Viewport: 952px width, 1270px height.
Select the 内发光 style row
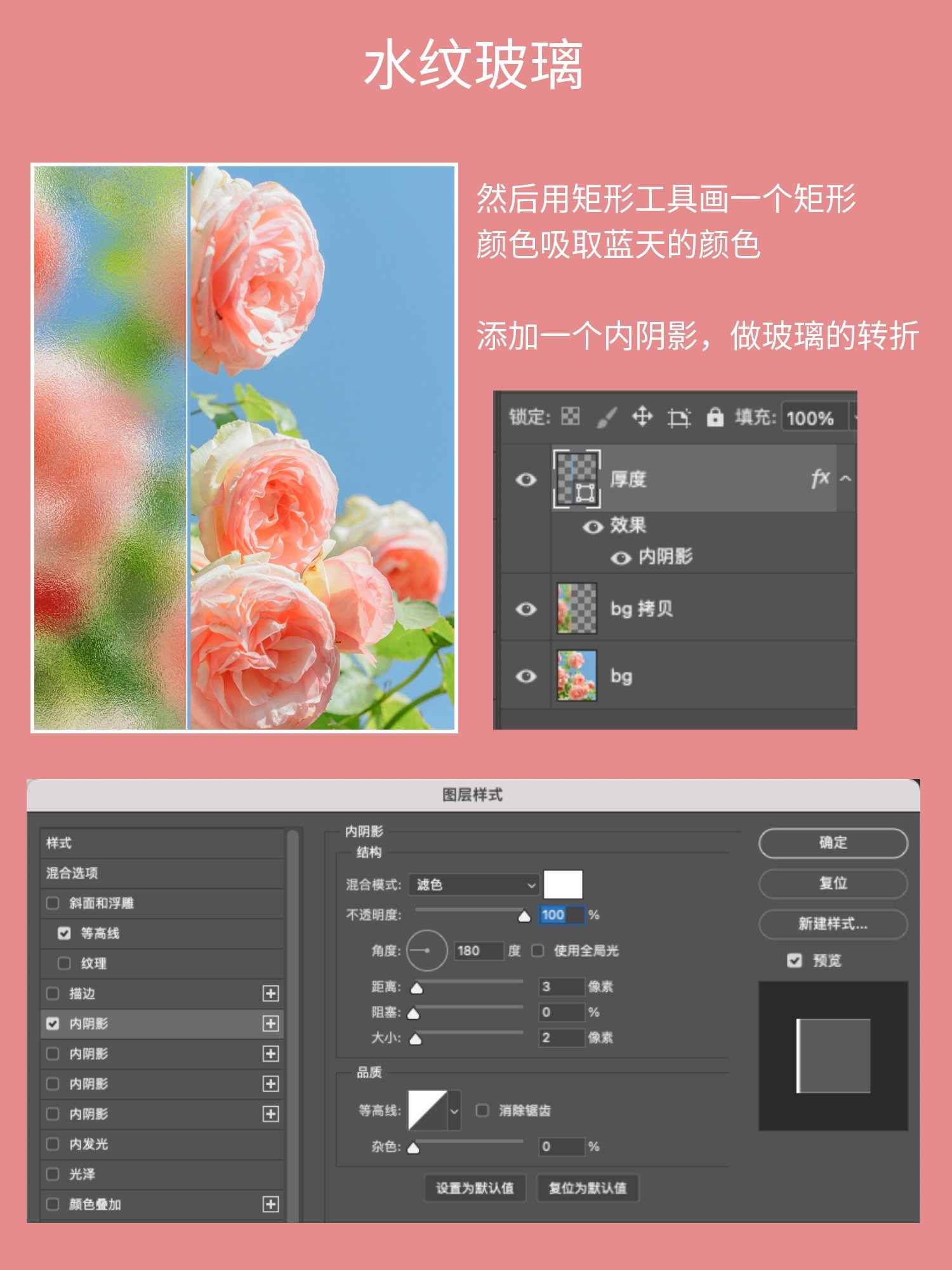click(162, 1144)
